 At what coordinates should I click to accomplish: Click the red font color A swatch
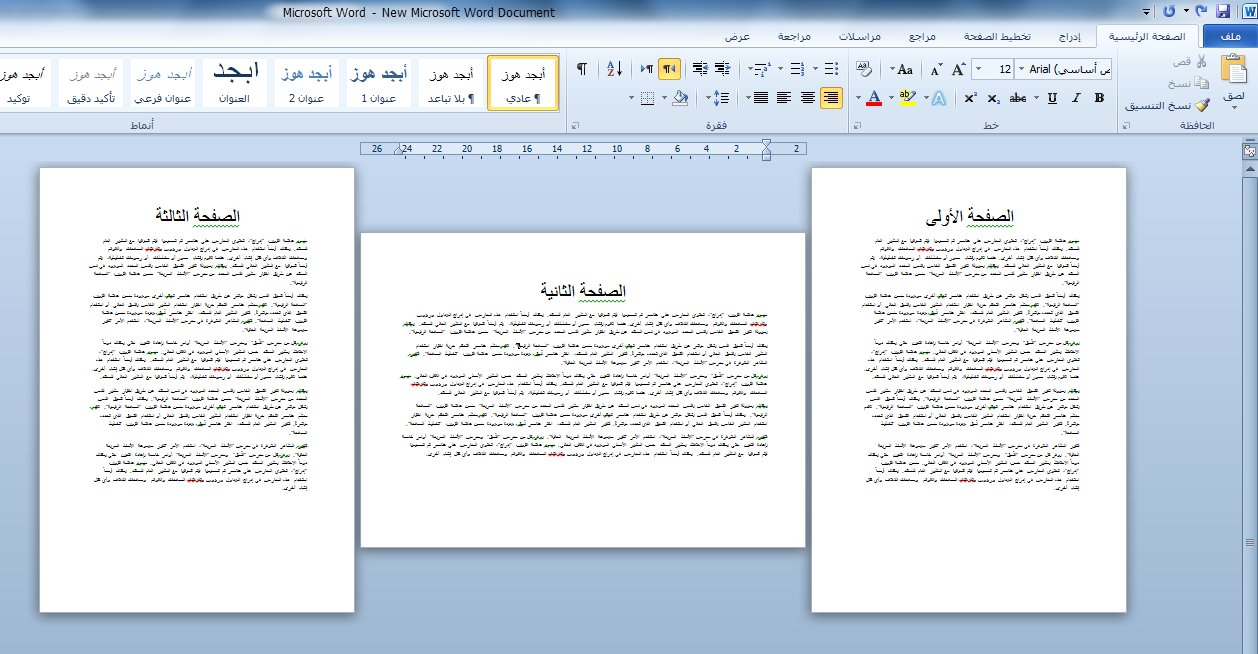873,98
